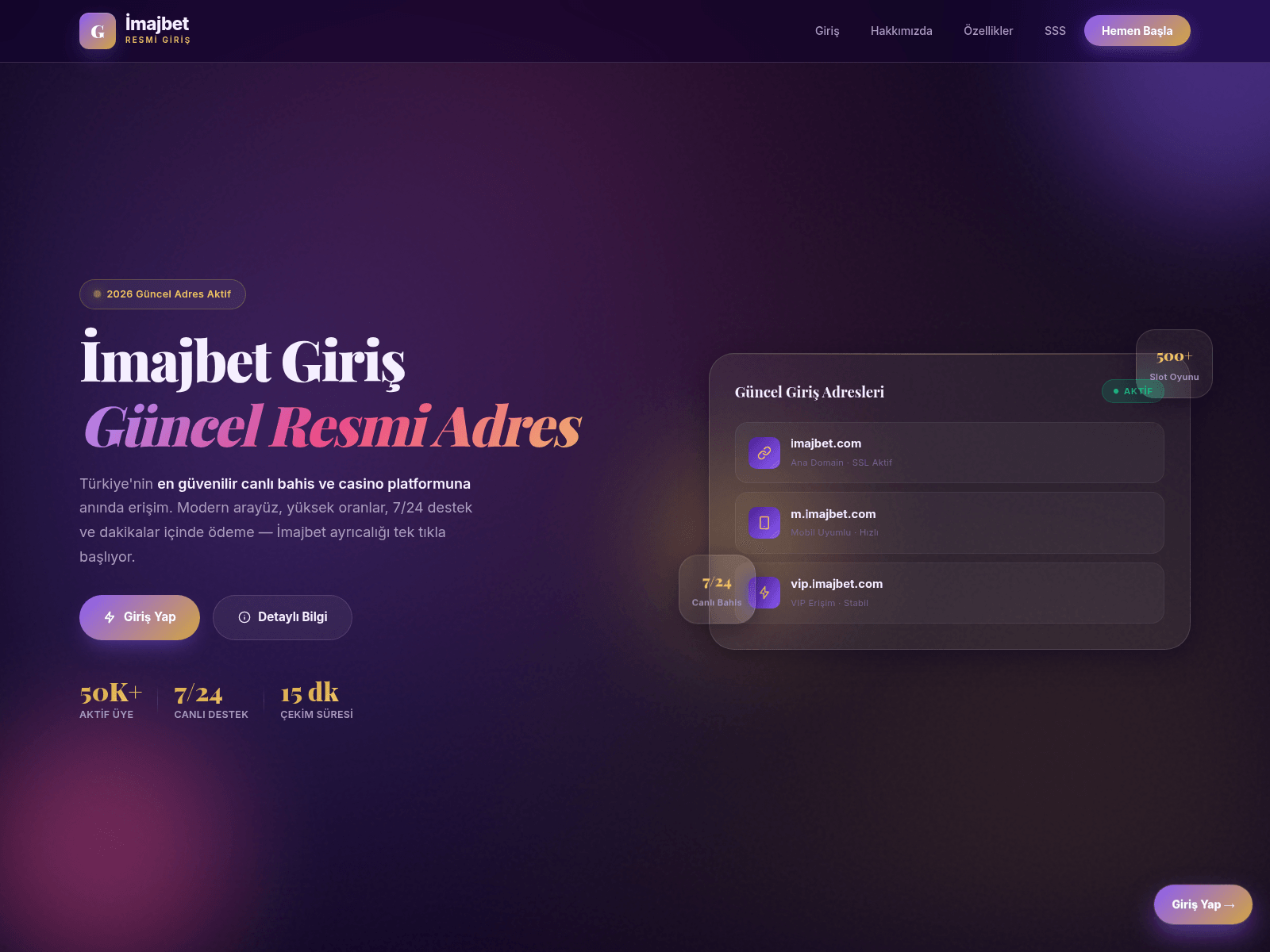Click the bolt icon in hero Giriş Yap
This screenshot has width=1270, height=952.
click(x=110, y=617)
